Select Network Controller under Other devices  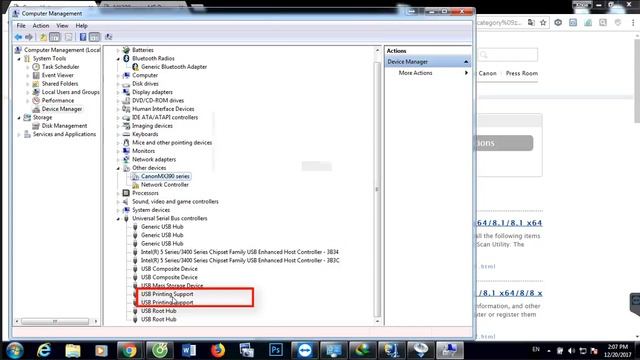coord(164,185)
